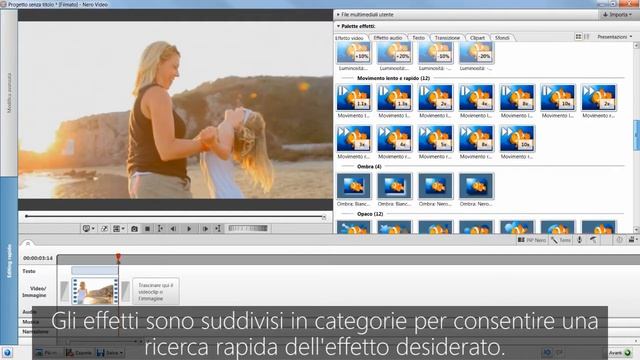This screenshot has width=640, height=360.
Task: Expand File multimediali utente section
Action: (365, 15)
